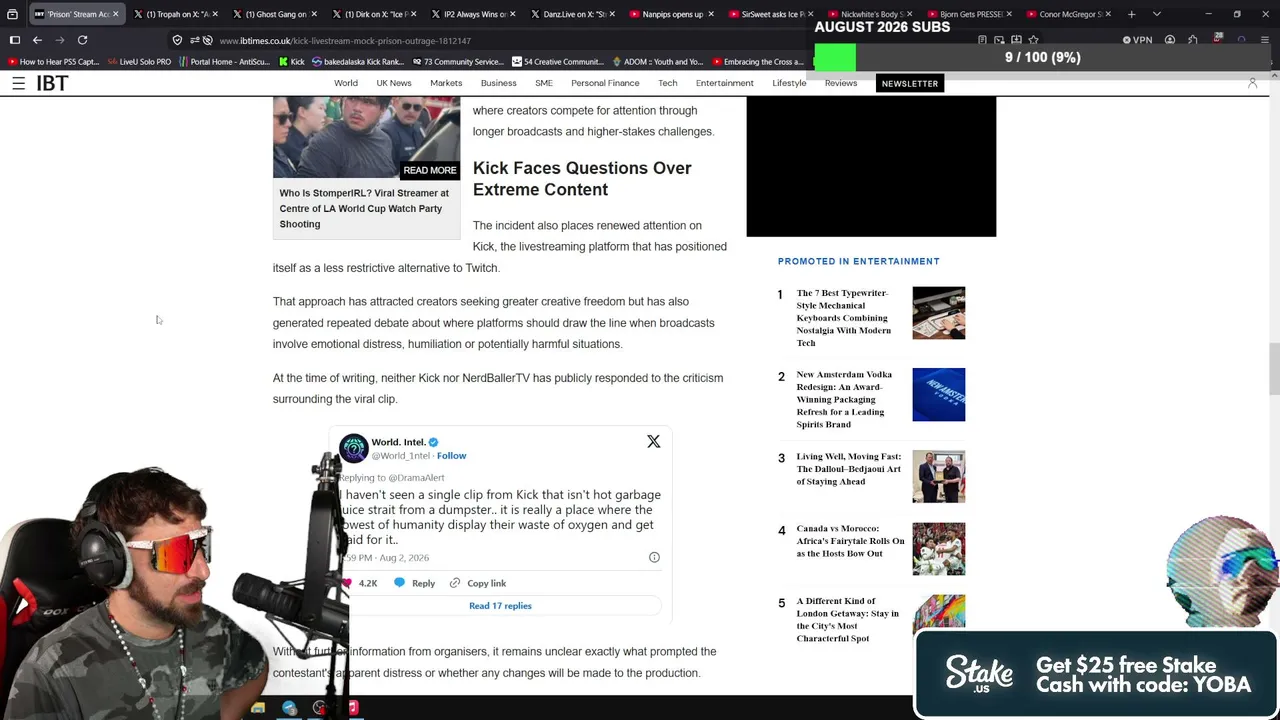
Task: Click the typewriter keyboards thumbnail image
Action: (939, 313)
